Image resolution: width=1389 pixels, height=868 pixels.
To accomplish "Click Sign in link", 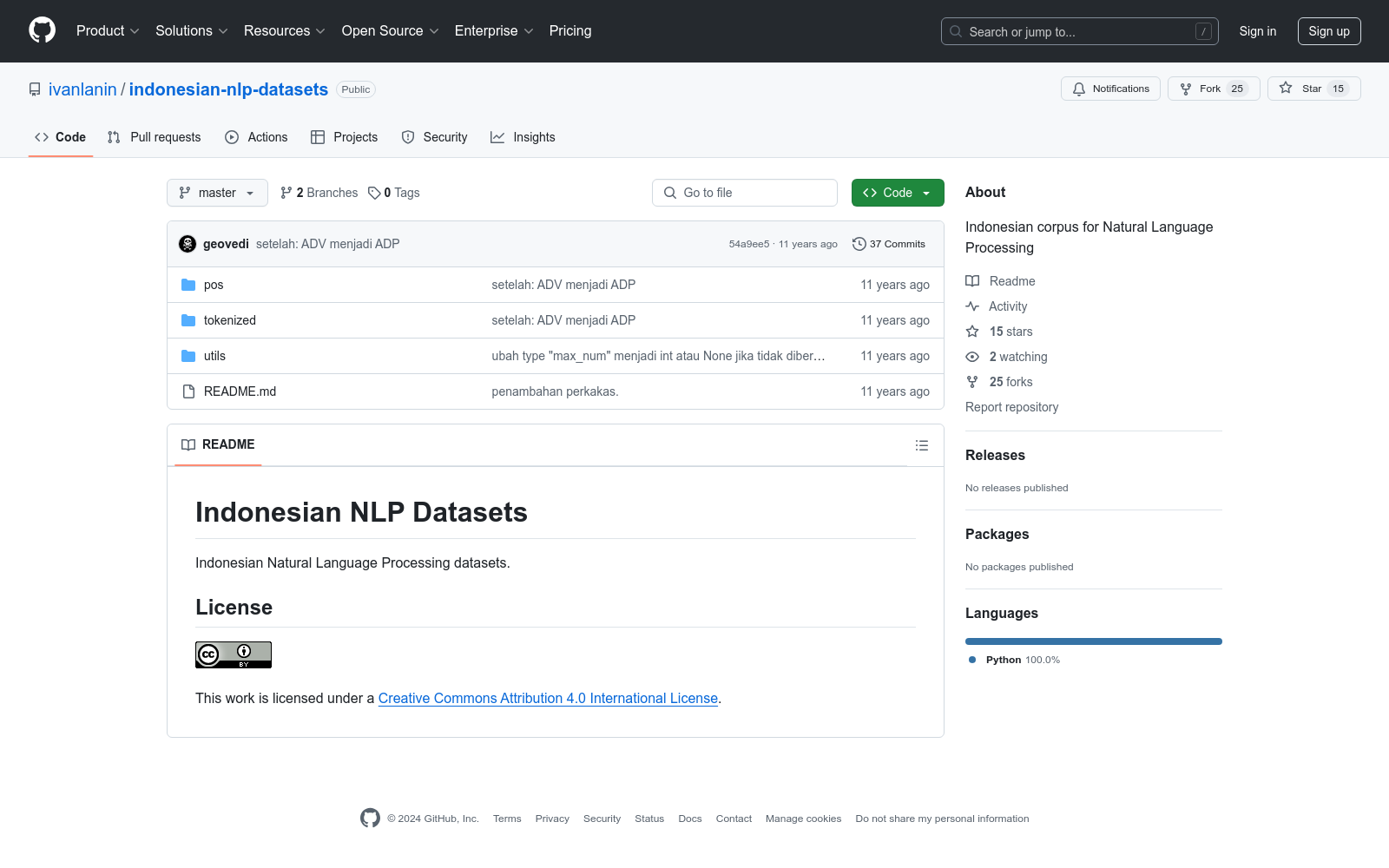I will [1258, 31].
